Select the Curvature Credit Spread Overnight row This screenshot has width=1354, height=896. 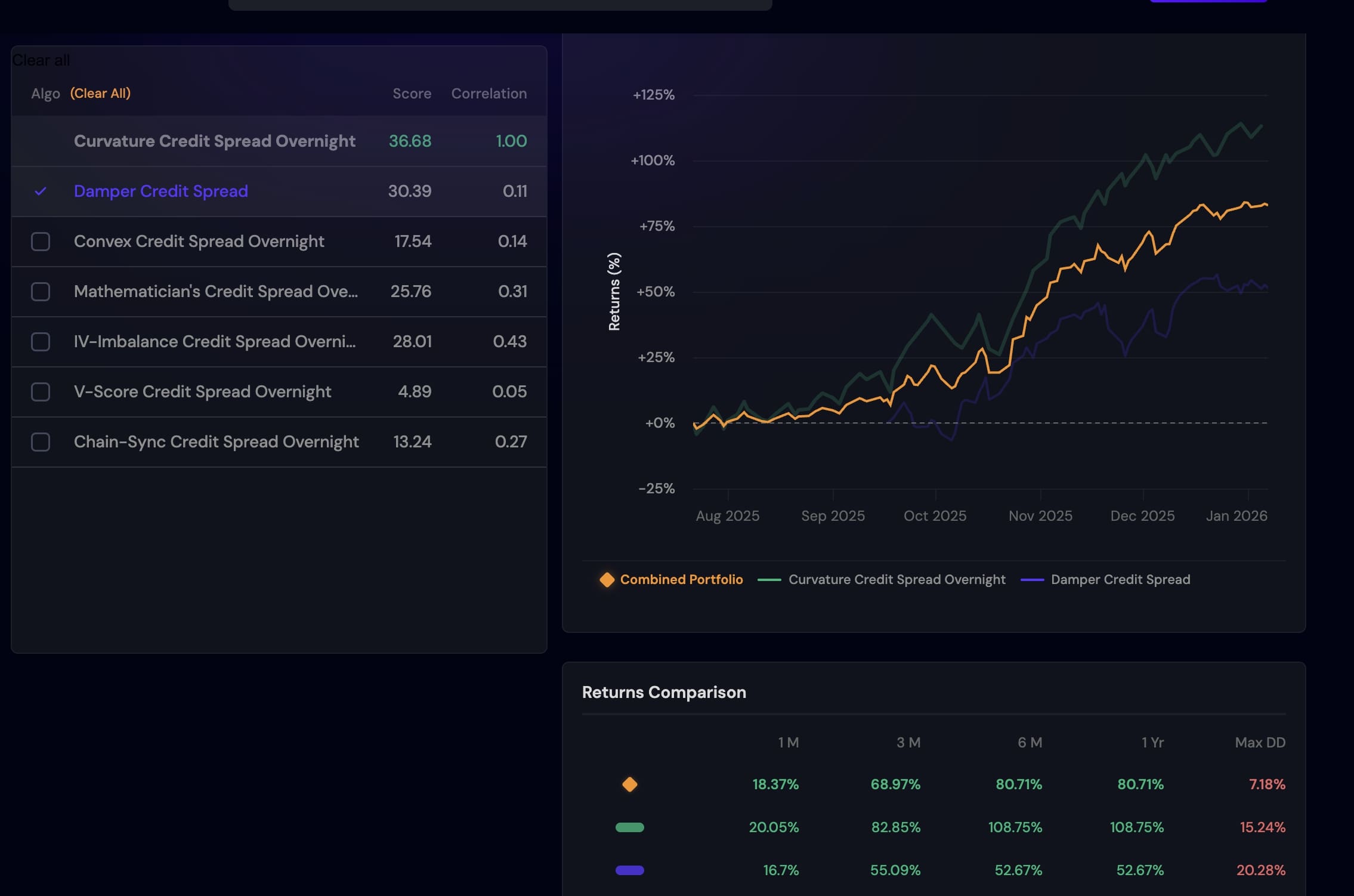(x=214, y=141)
